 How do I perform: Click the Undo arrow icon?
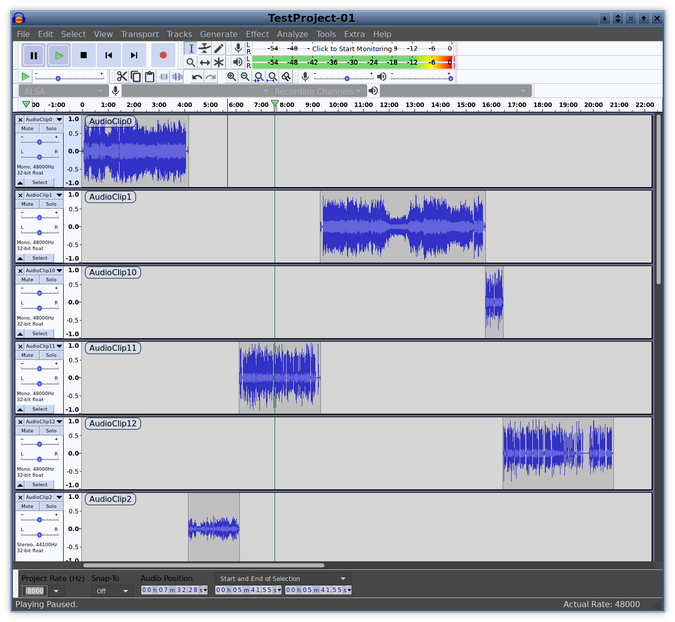click(x=197, y=76)
